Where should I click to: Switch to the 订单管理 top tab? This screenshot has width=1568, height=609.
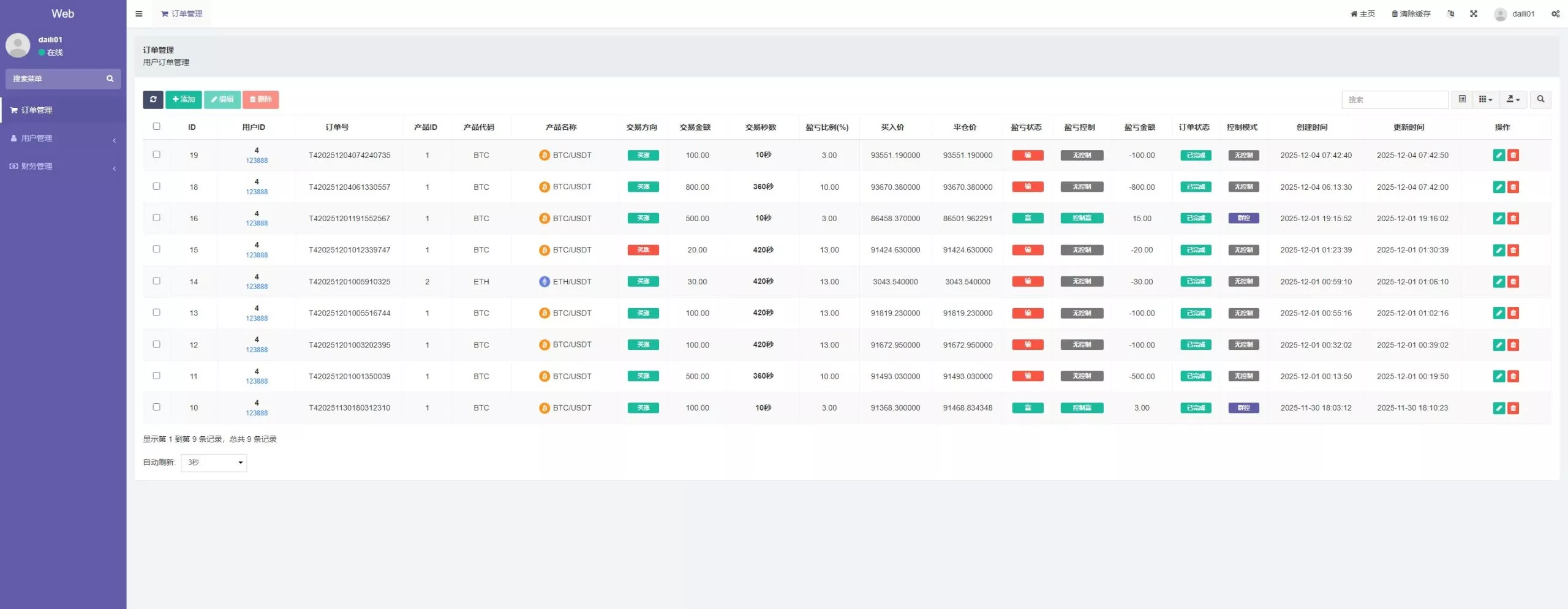pos(182,13)
